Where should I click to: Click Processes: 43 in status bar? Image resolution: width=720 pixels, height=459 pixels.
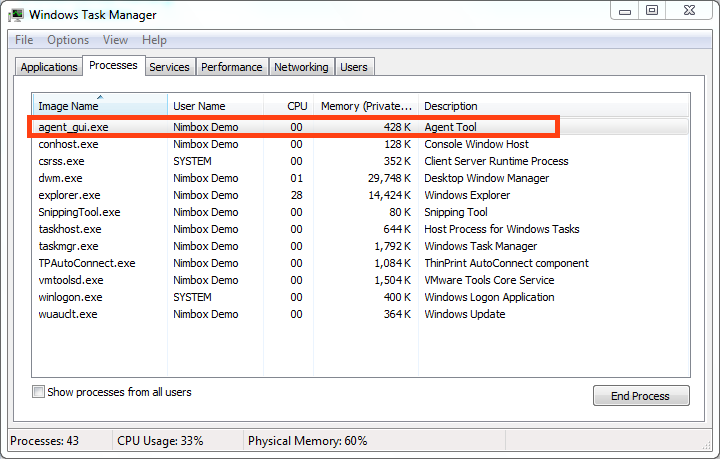[x=45, y=441]
